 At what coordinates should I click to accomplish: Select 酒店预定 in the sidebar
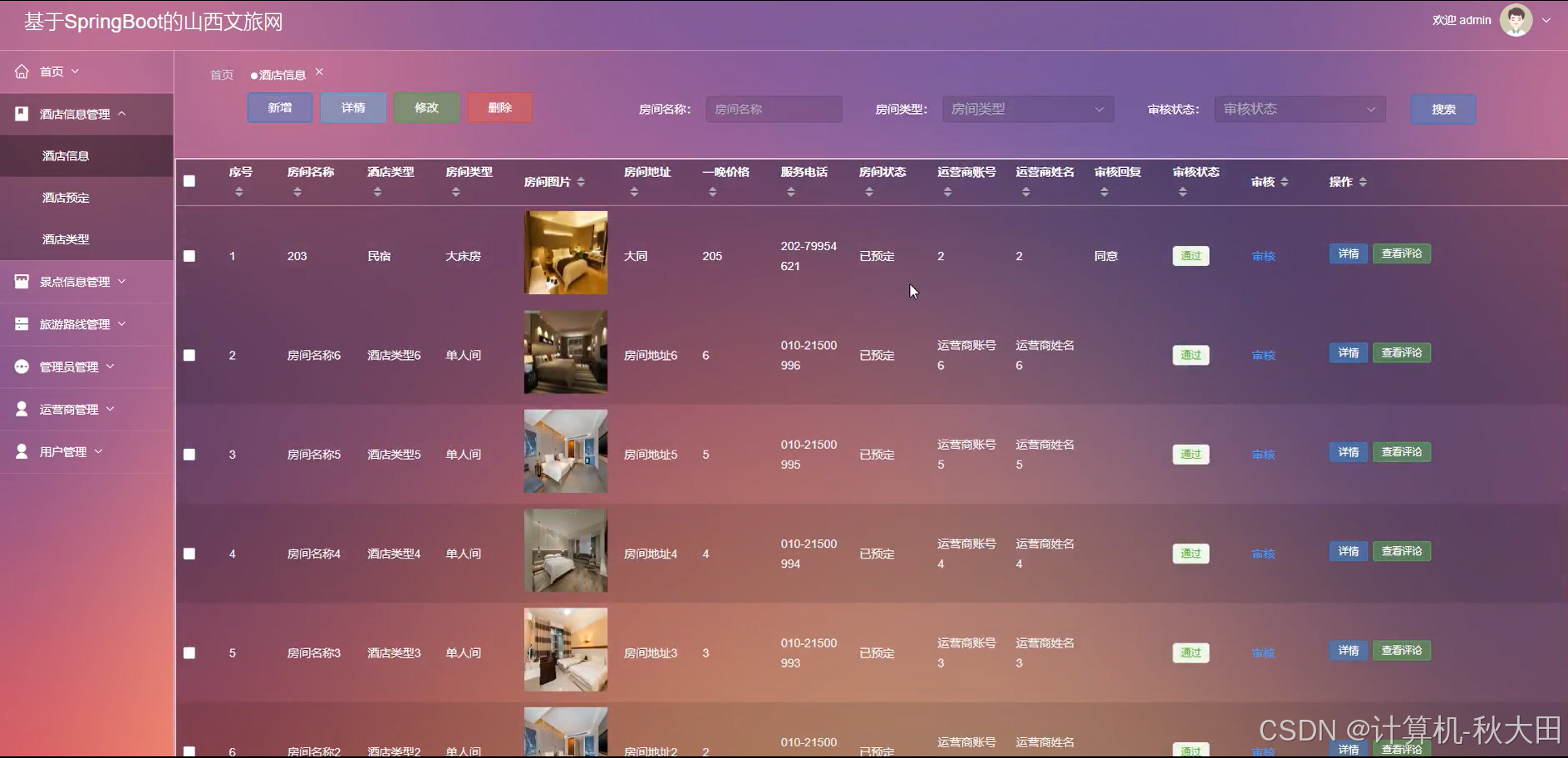pos(86,198)
